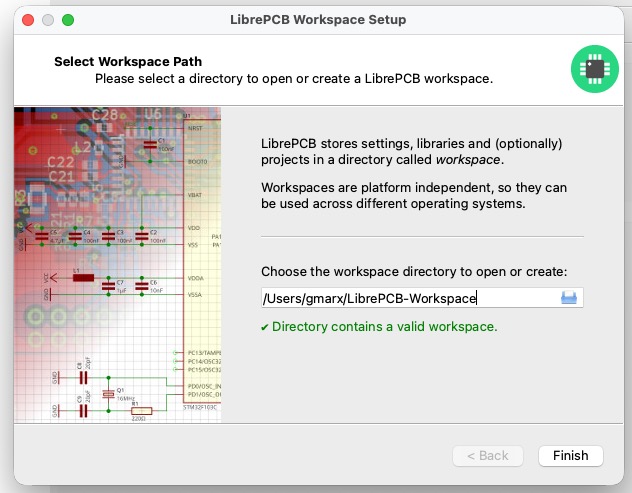Click the green zoom window button
Viewport: 632px width, 493px height.
[68, 20]
